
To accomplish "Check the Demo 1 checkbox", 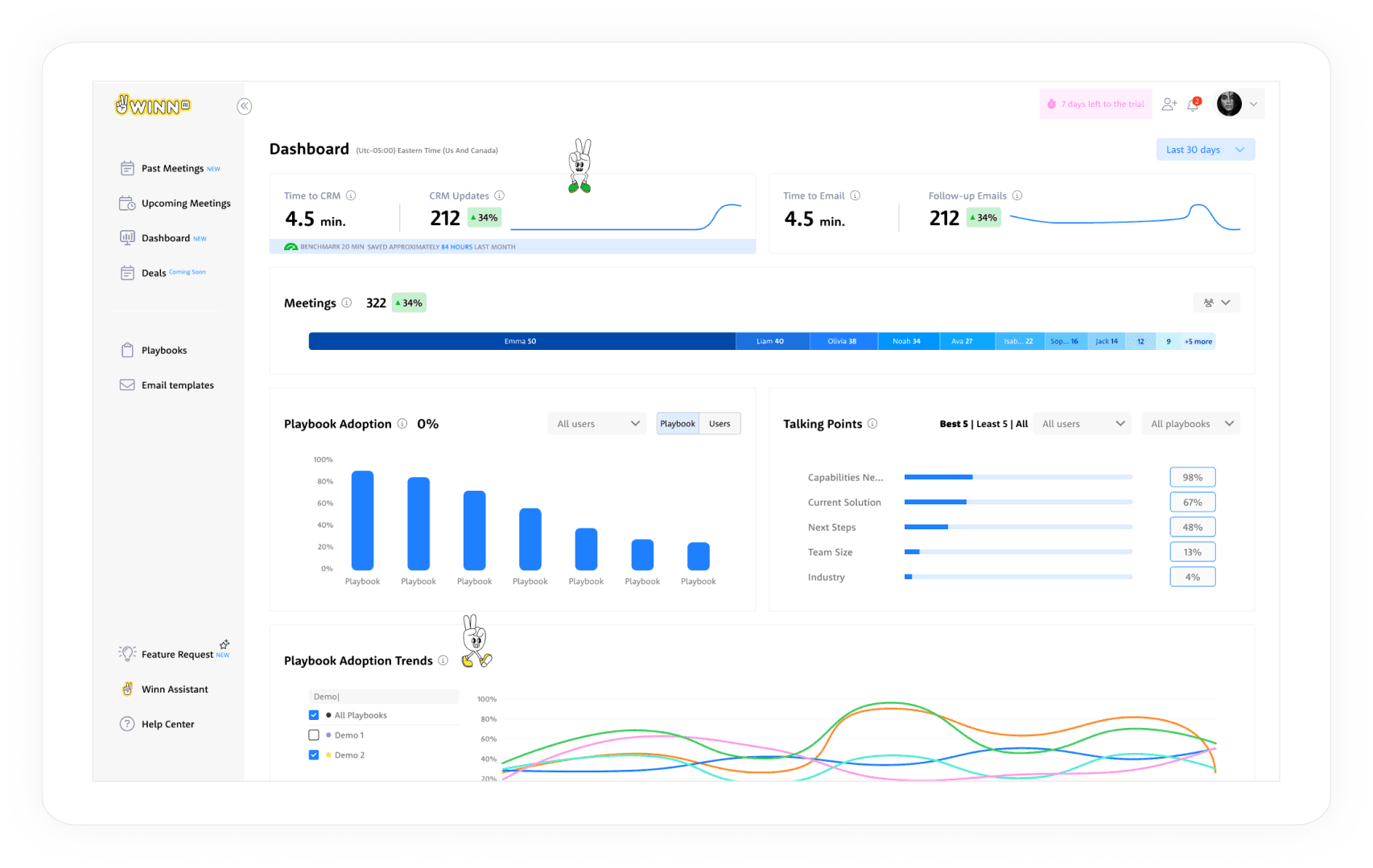I will point(314,735).
